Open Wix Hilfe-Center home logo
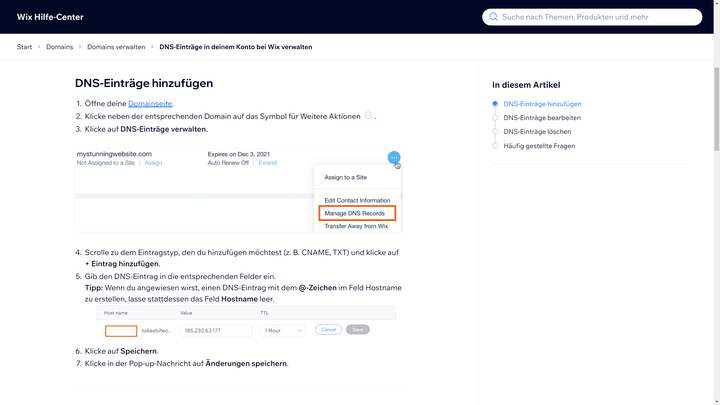 click(50, 17)
